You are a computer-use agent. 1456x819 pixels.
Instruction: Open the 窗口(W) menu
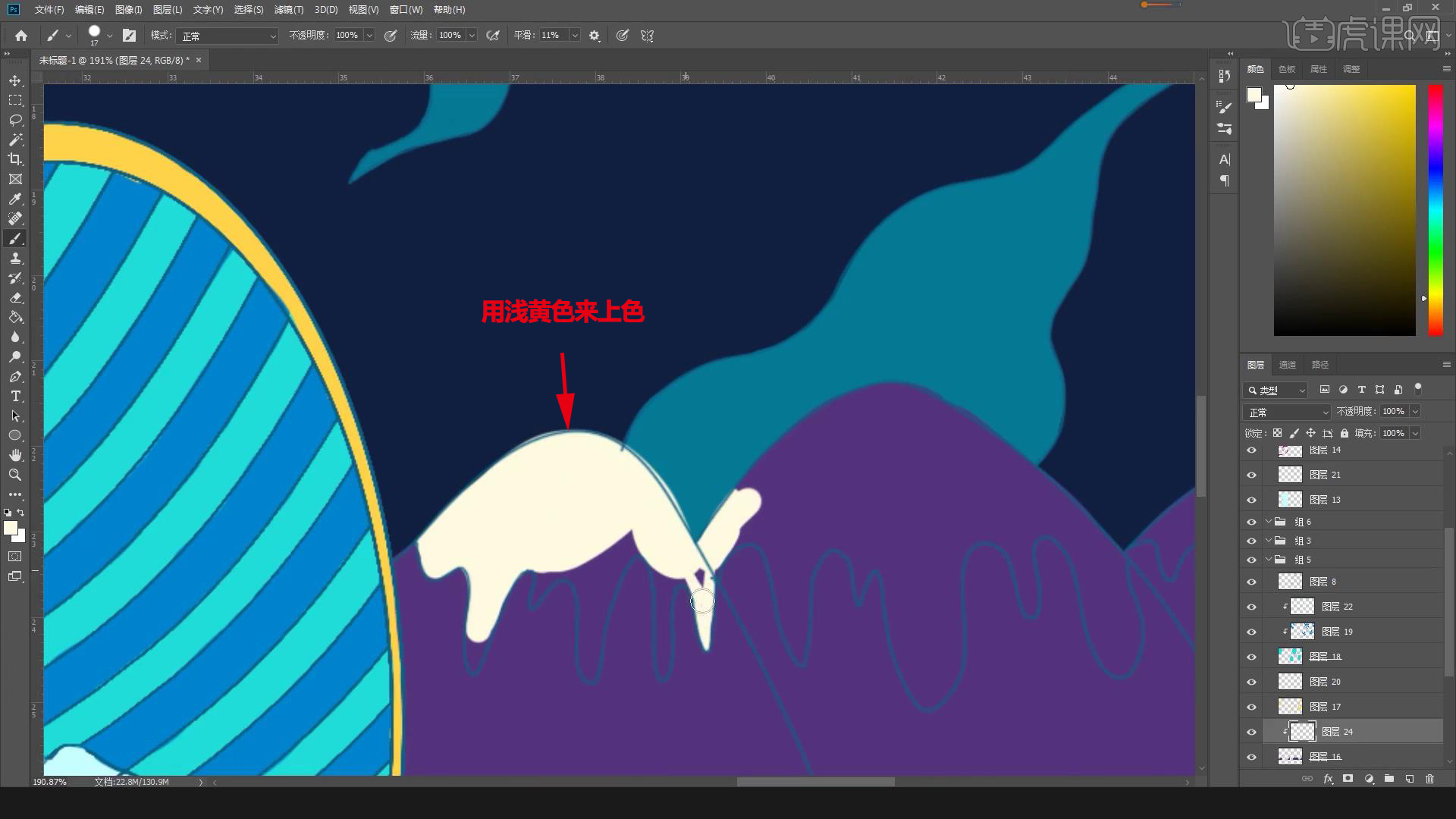(406, 10)
